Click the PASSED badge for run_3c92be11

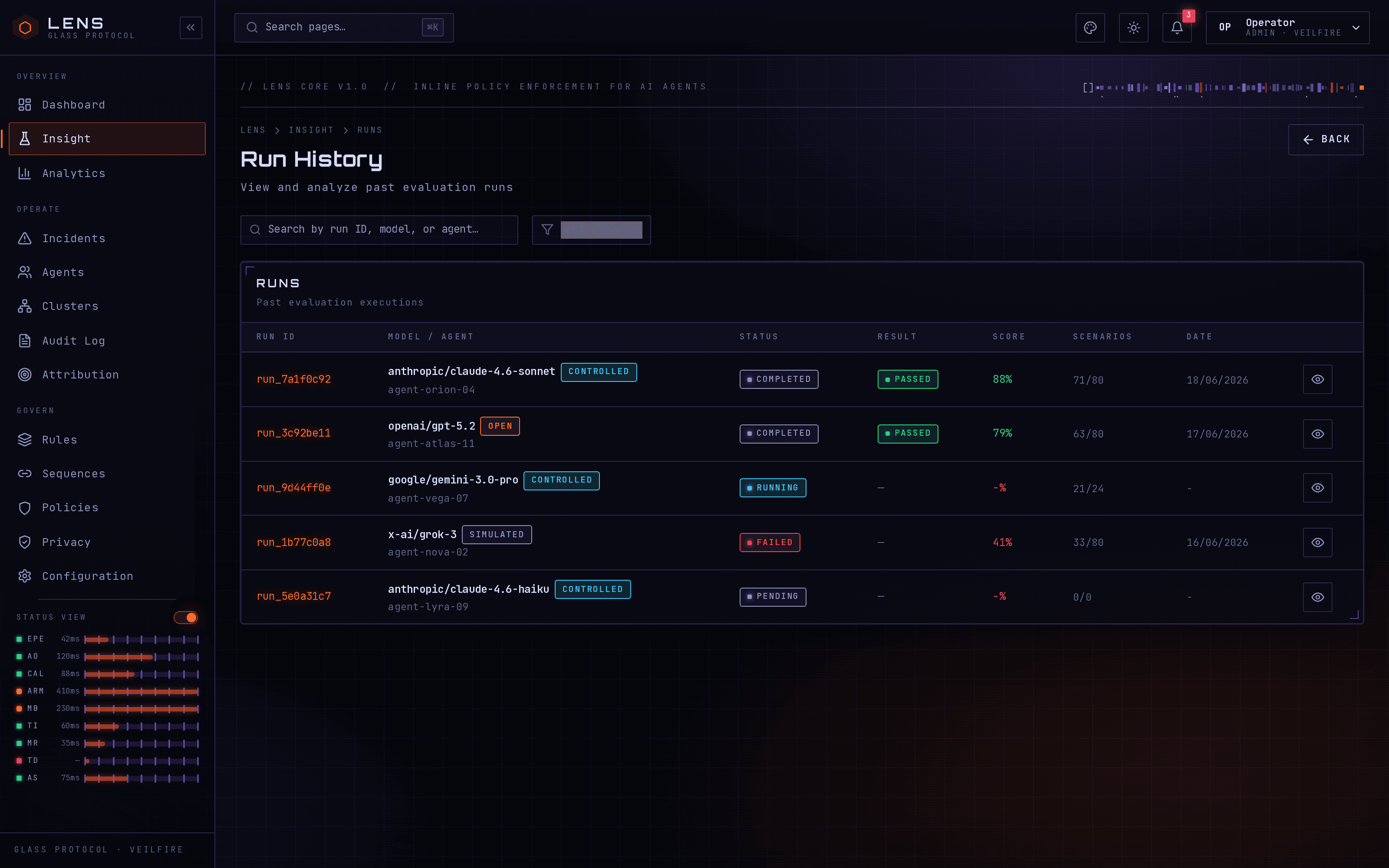click(x=908, y=434)
